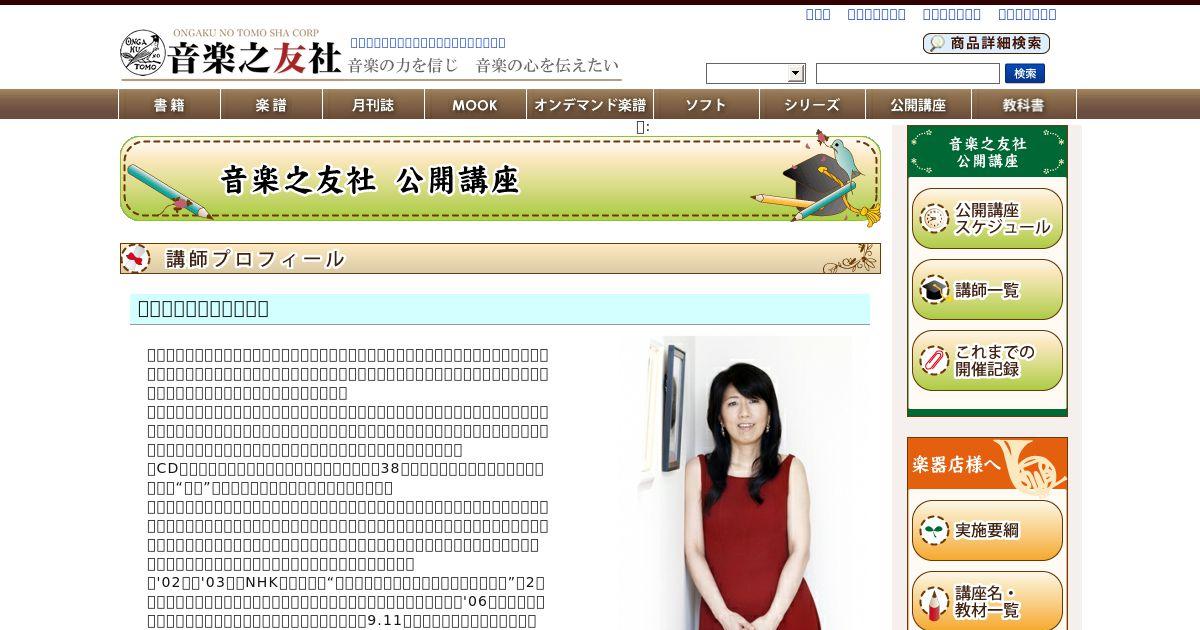Screen dimensions: 1200x630
Task: Open 商品詳細検索 advanced product search
Action: [x=986, y=43]
